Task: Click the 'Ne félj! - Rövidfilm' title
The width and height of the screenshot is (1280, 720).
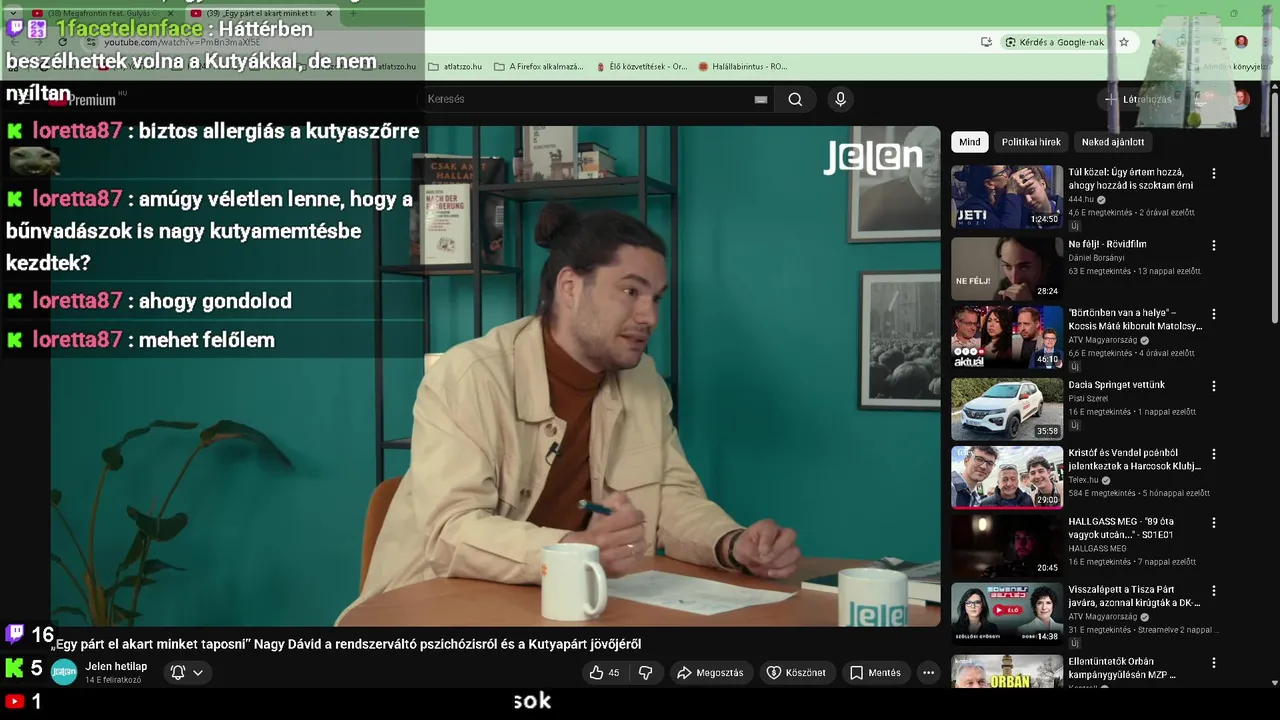Action: point(1107,244)
